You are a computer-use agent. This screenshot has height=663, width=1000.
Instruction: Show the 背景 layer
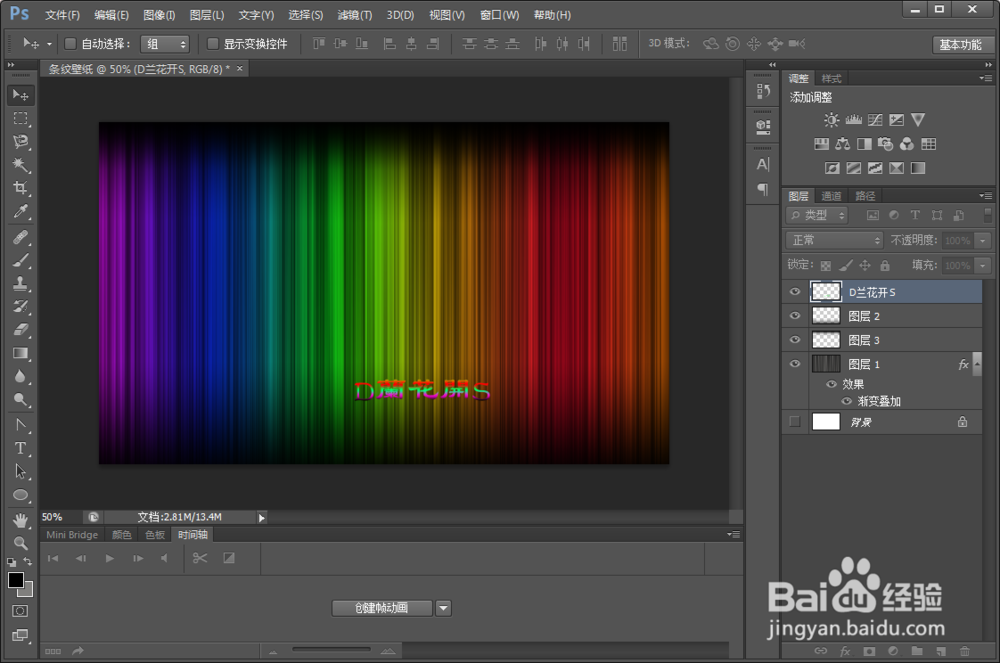[x=795, y=421]
